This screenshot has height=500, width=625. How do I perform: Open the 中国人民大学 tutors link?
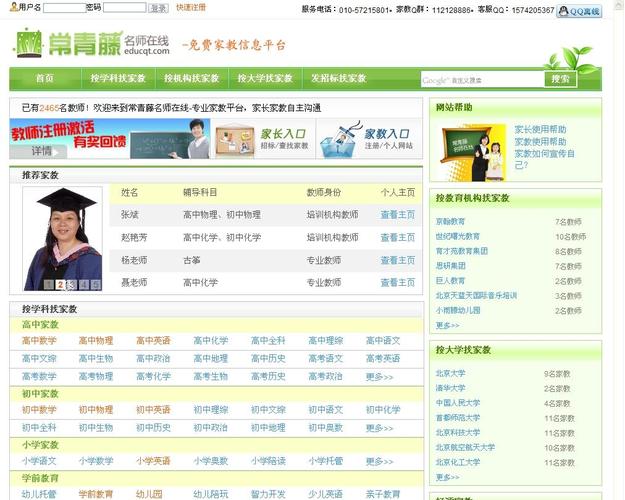458,403
